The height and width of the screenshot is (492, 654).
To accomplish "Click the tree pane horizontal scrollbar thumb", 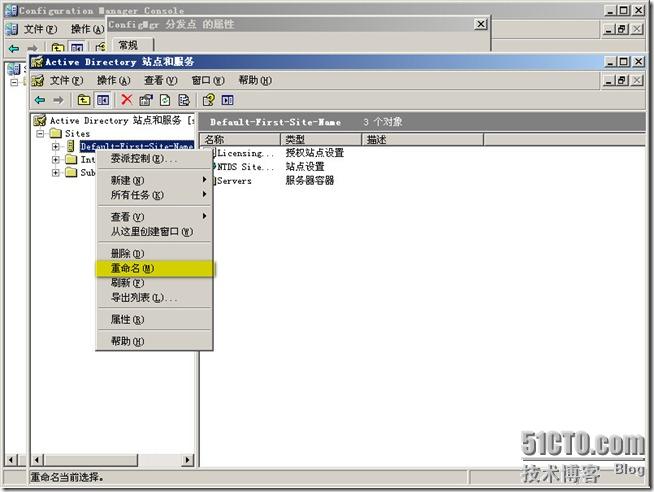I will (x=91, y=460).
